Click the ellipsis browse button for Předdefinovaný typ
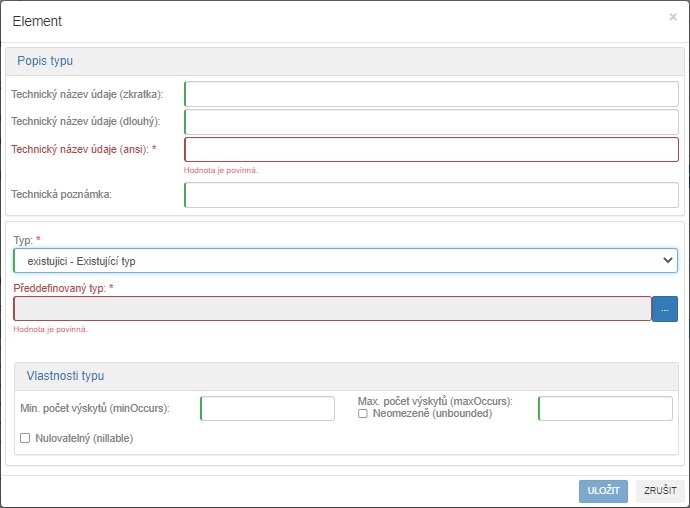Viewport: 690px width, 508px height. (664, 309)
